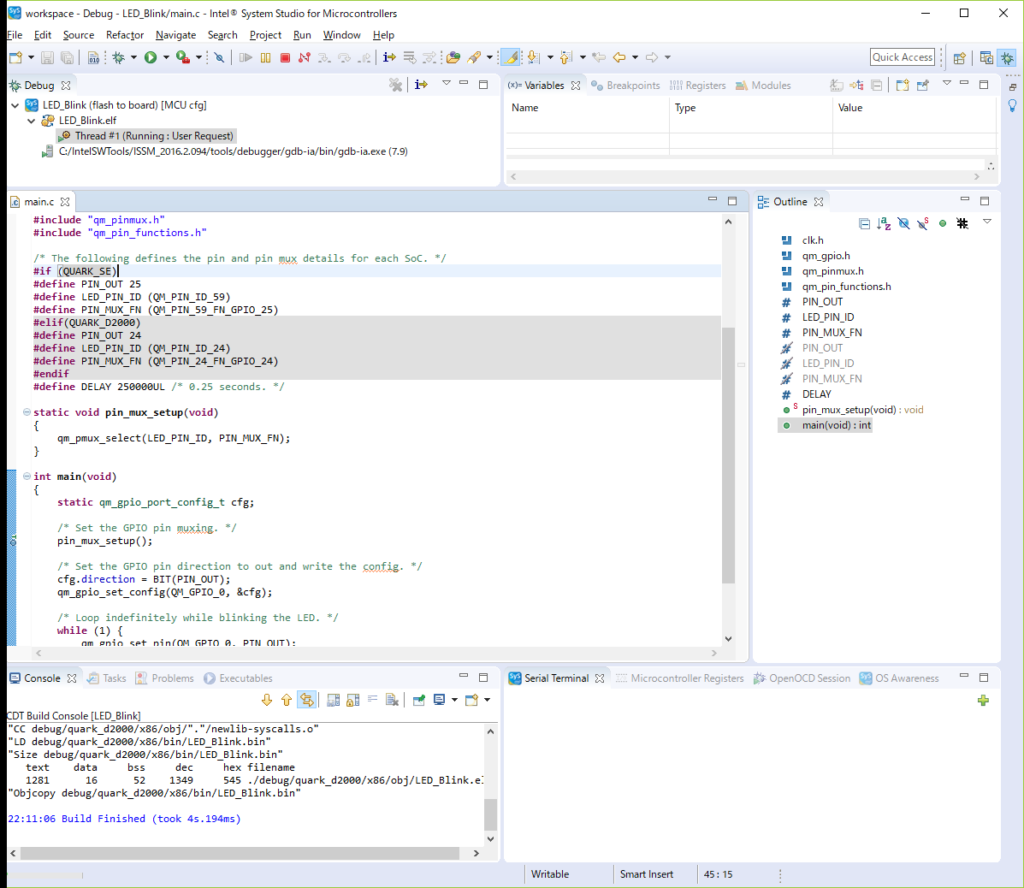
Task: Open a new C/C++ Project via toolbar icon
Action: coord(15,57)
